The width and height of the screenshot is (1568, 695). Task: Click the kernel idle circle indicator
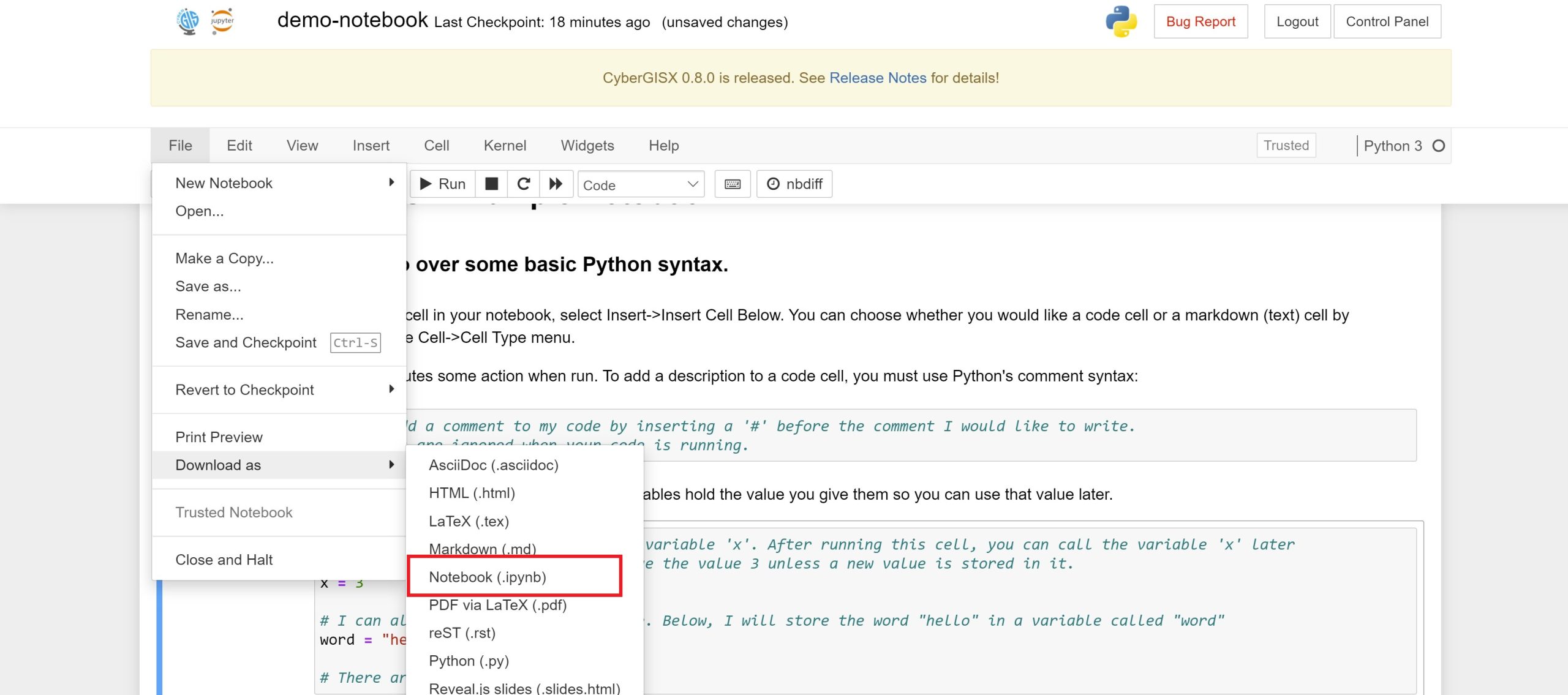coord(1439,146)
